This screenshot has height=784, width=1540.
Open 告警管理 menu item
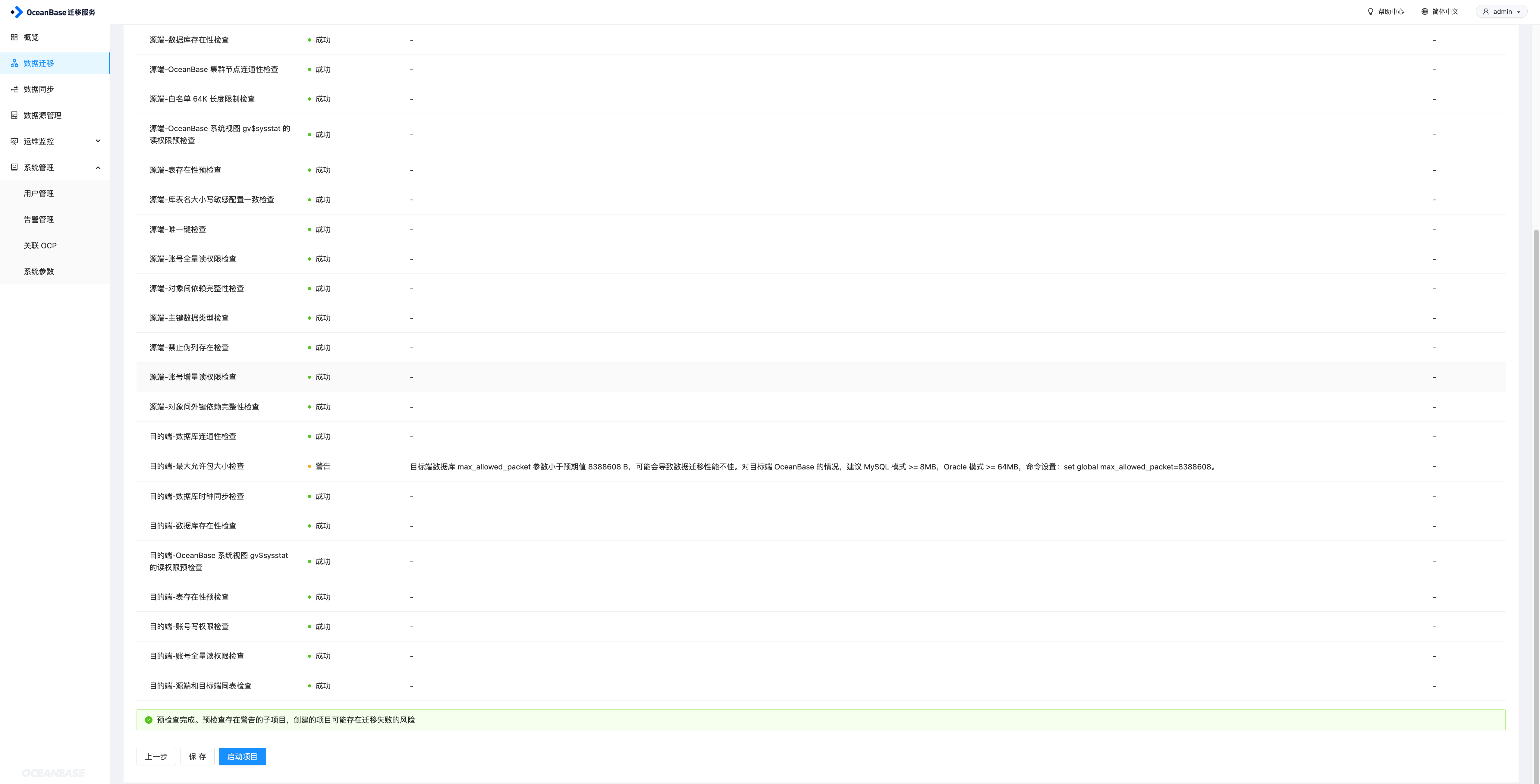(39, 219)
